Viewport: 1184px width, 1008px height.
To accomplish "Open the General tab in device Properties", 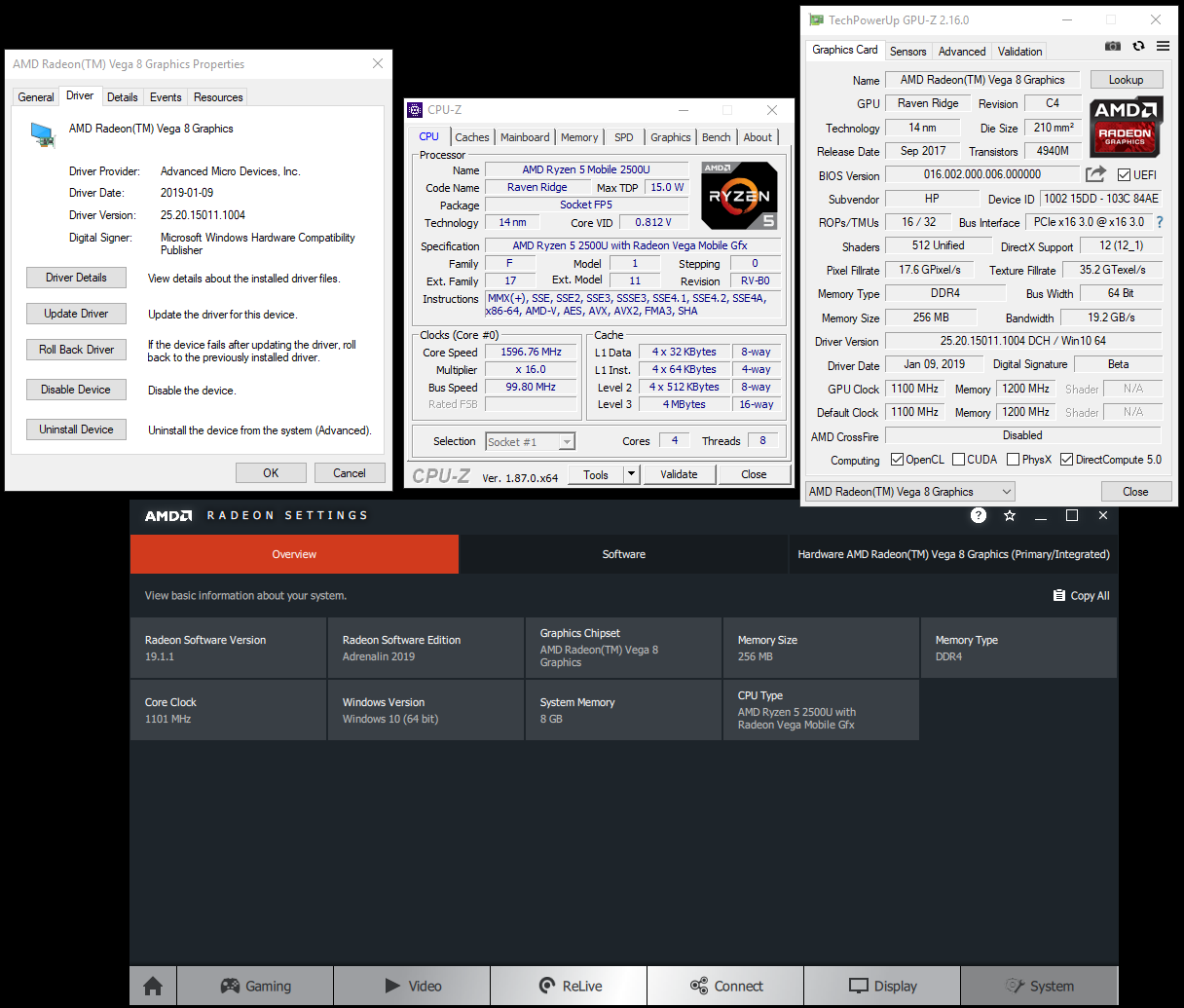I will pos(36,97).
